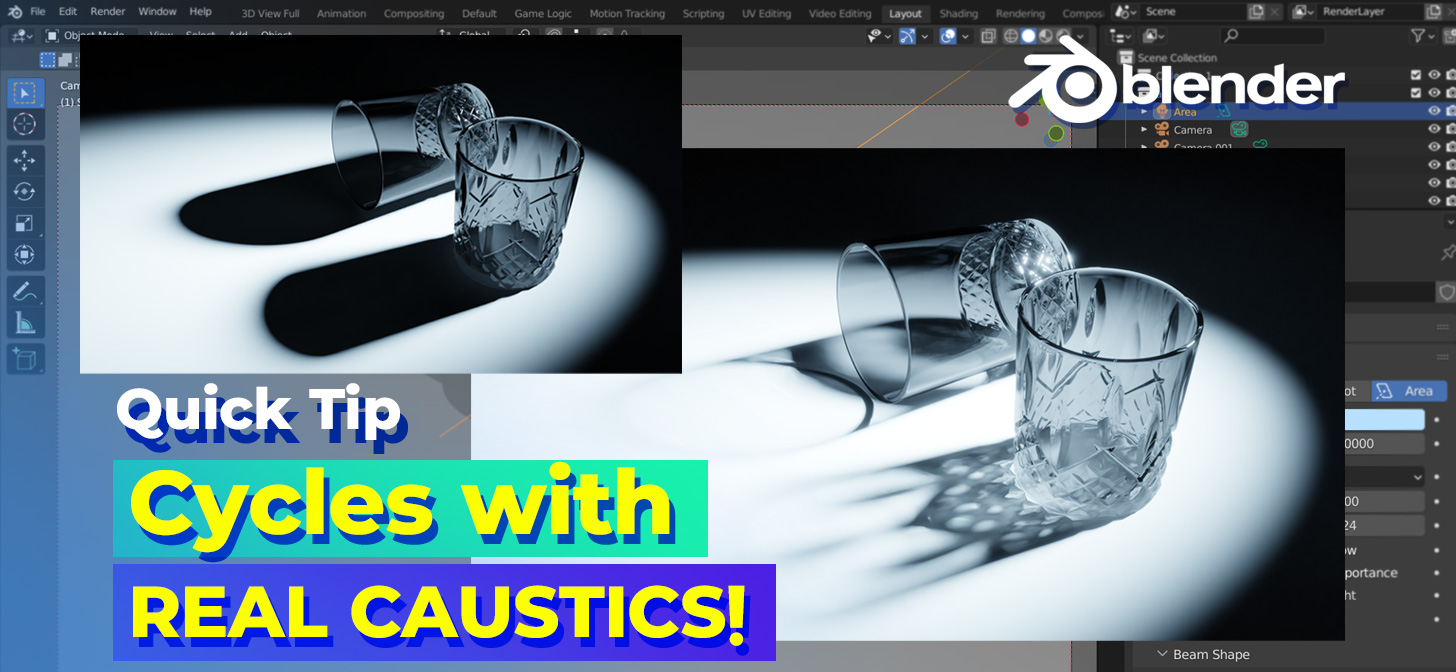Image resolution: width=1456 pixels, height=672 pixels.
Task: Click the green Y axis gizmo ball
Action: (1056, 133)
